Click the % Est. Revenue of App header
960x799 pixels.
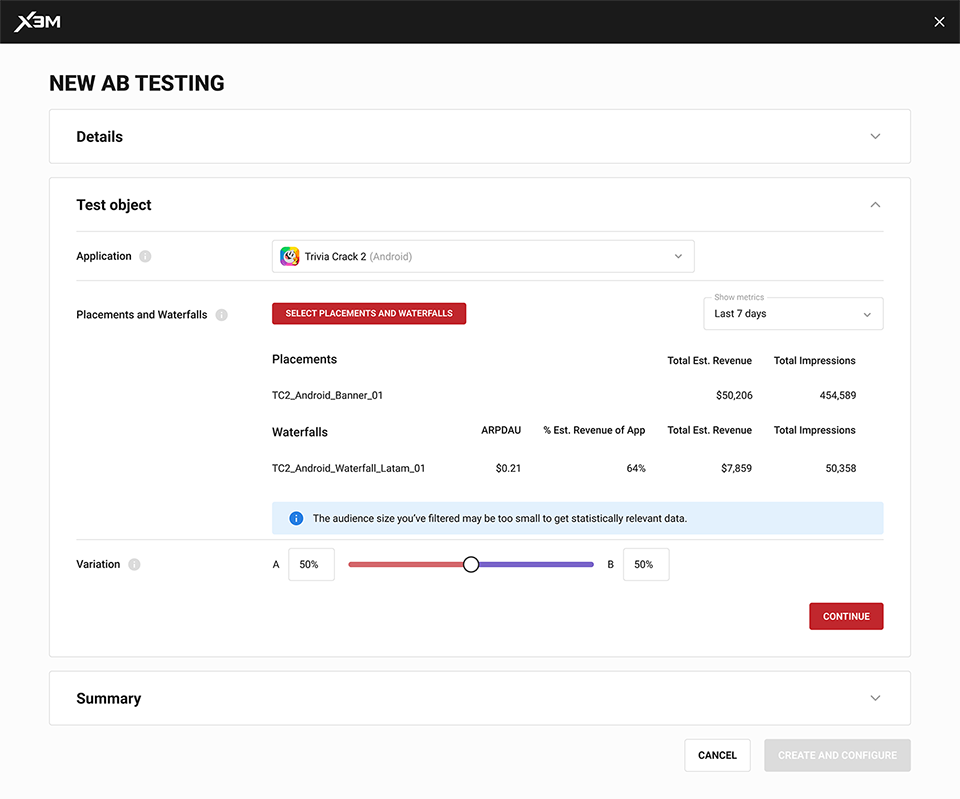[594, 430]
